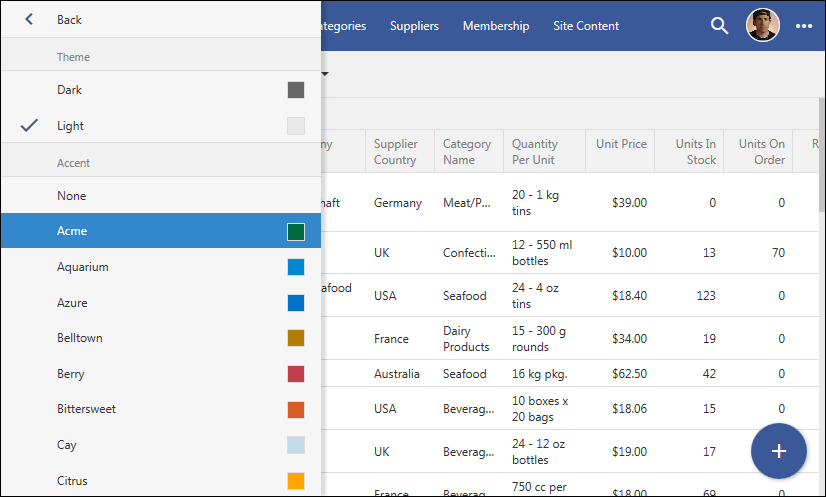Click the Berry red swatch
The width and height of the screenshot is (826, 497).
[x=296, y=374]
